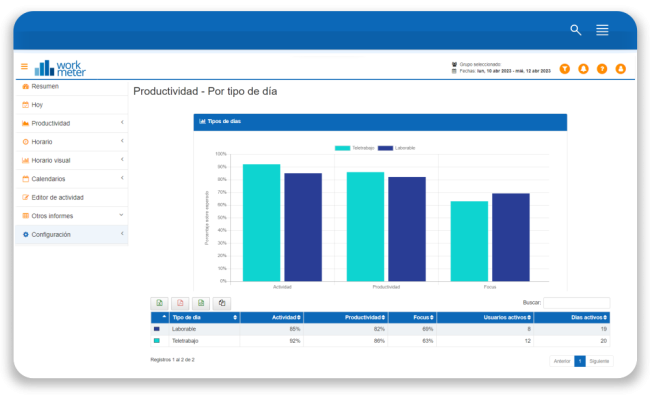Sort table by Focus column
650x395 pixels.
click(x=412, y=317)
